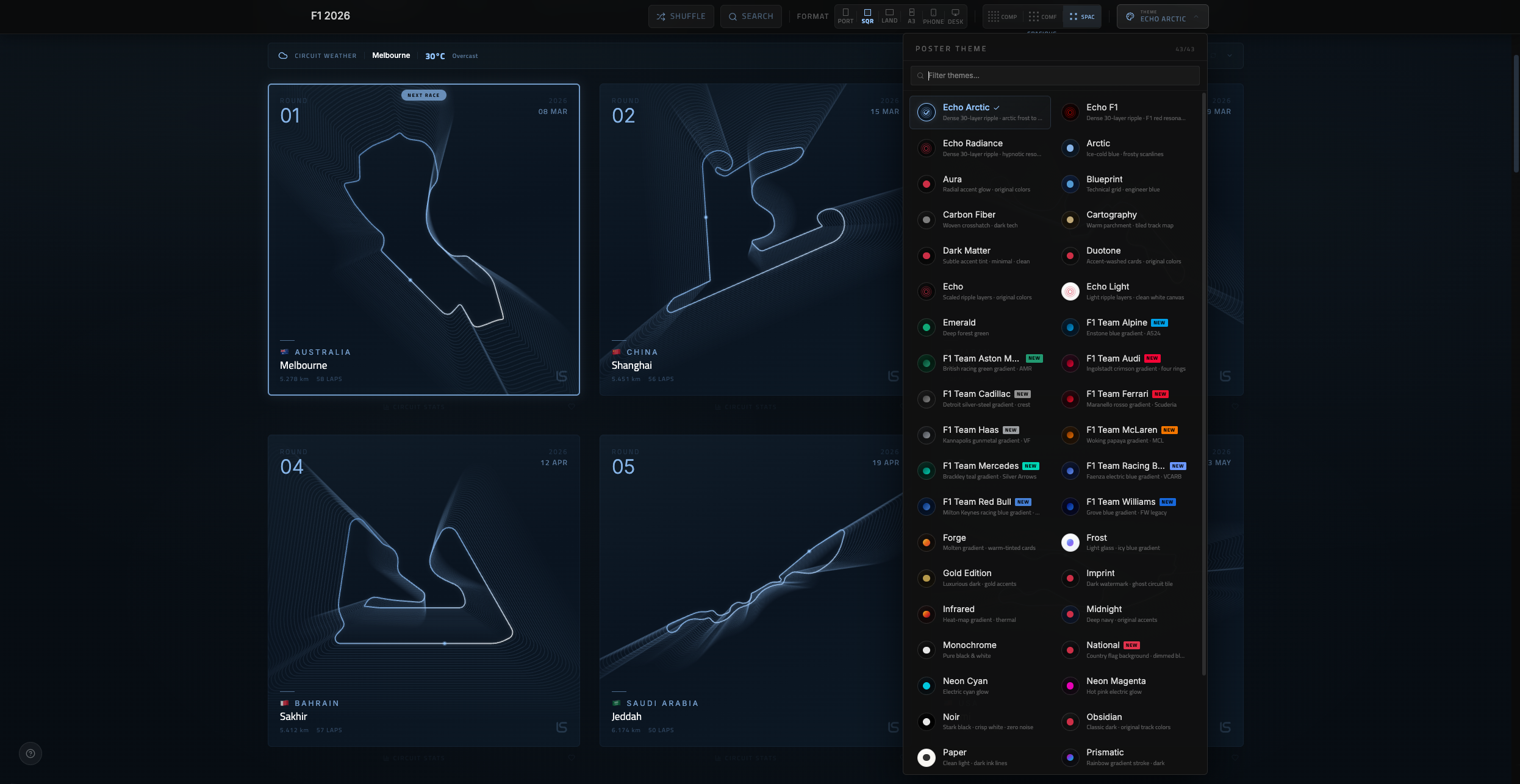Image resolution: width=1520 pixels, height=784 pixels.
Task: Click the circuit weather cloud icon
Action: [x=283, y=55]
